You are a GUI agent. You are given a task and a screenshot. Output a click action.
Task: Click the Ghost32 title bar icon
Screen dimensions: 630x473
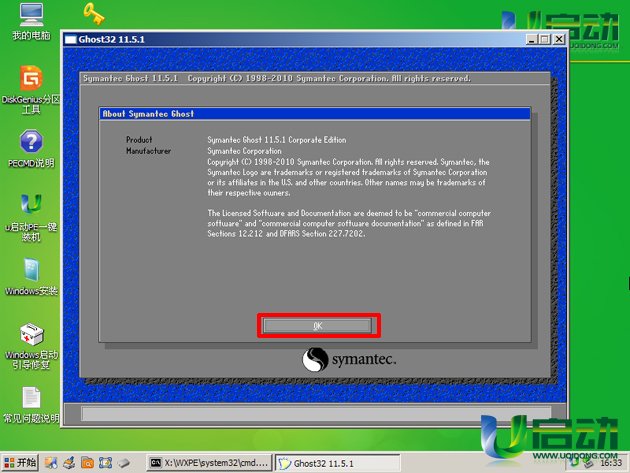[71, 39]
